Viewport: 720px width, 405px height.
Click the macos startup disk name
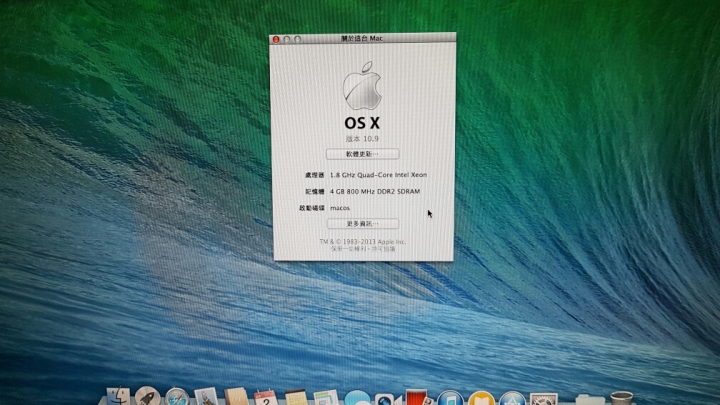point(340,208)
